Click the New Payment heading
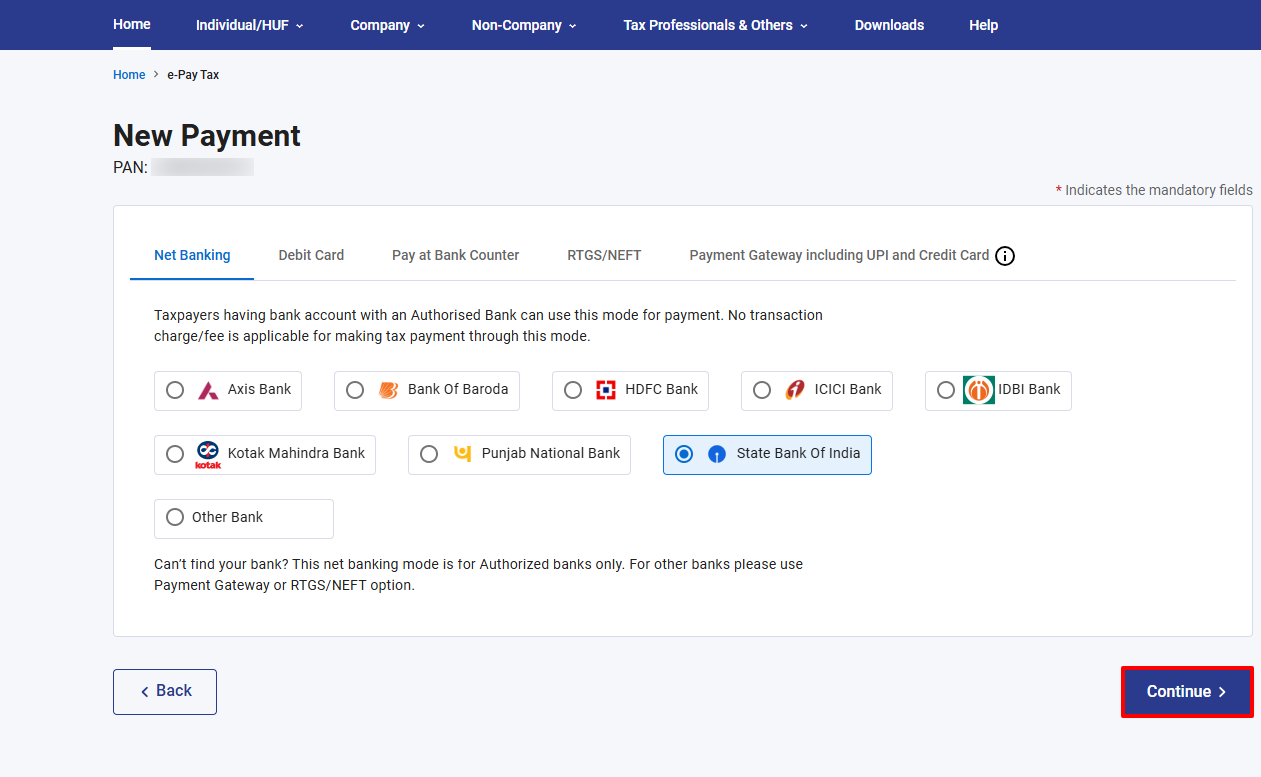The height and width of the screenshot is (777, 1261). pyautogui.click(x=207, y=136)
